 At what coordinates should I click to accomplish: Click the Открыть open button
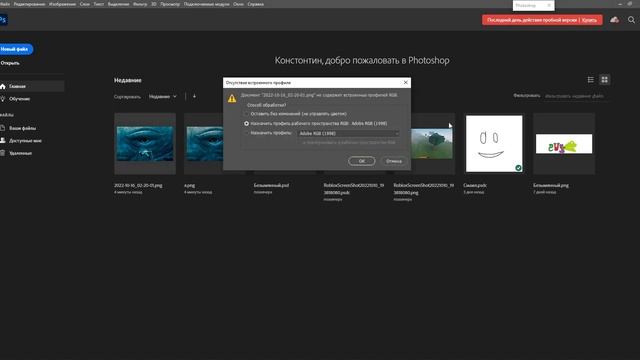pyautogui.click(x=10, y=63)
